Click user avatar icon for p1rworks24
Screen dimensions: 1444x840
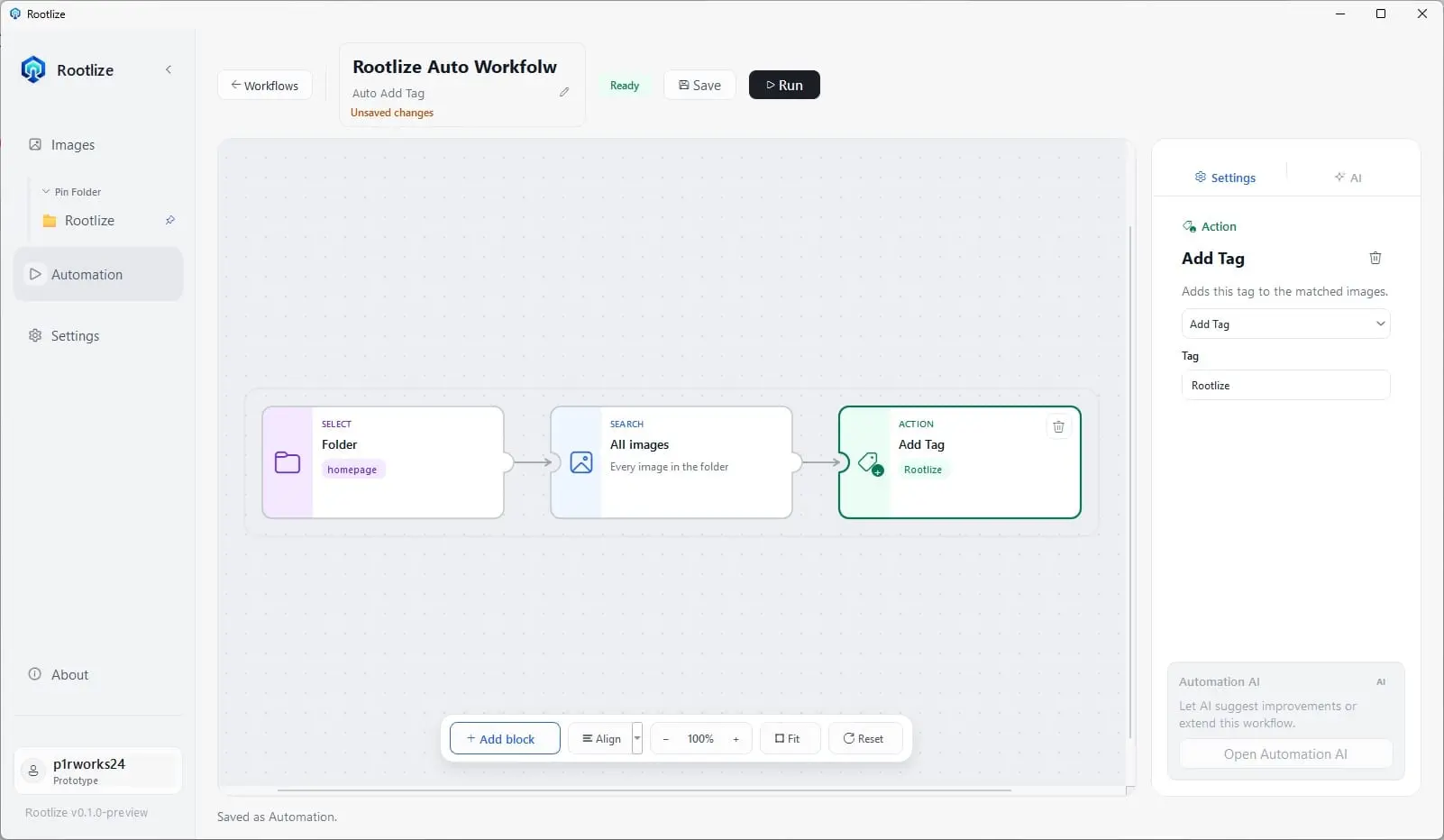(x=33, y=771)
